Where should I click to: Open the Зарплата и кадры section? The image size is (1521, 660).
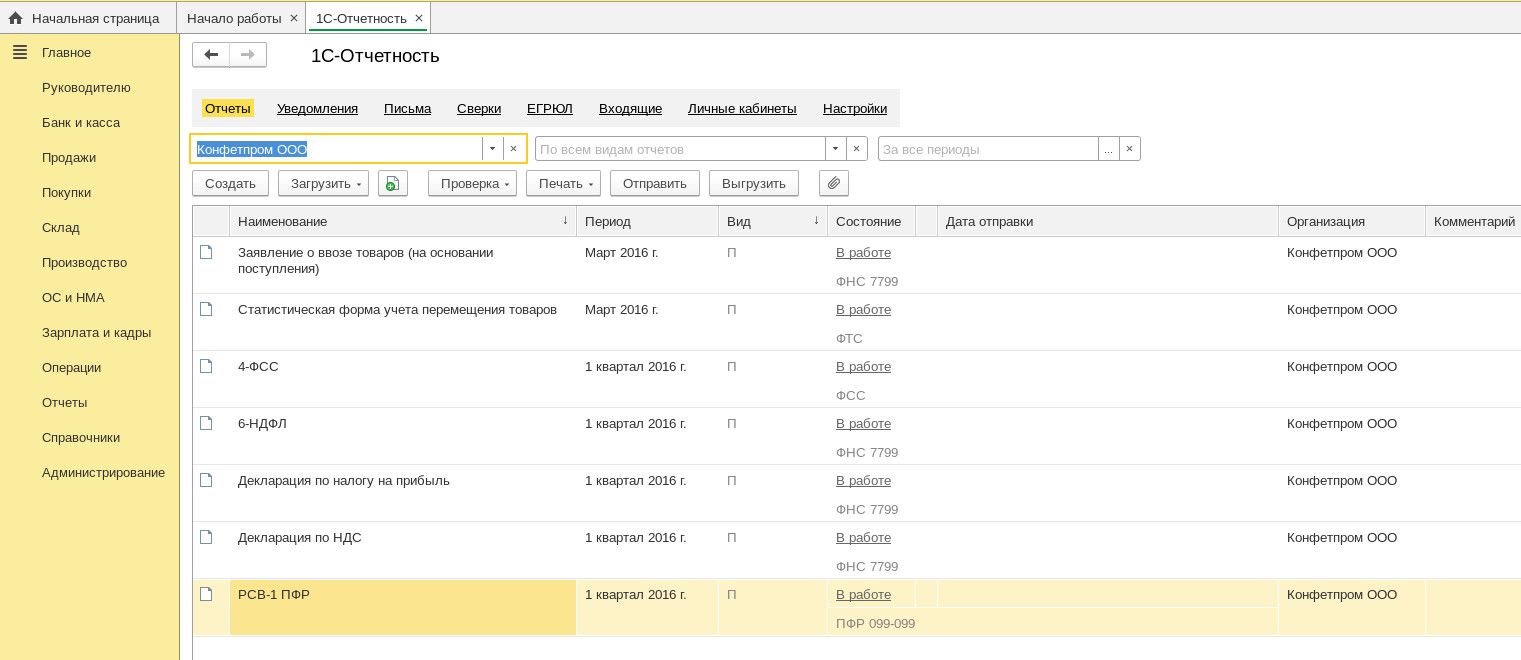[96, 332]
